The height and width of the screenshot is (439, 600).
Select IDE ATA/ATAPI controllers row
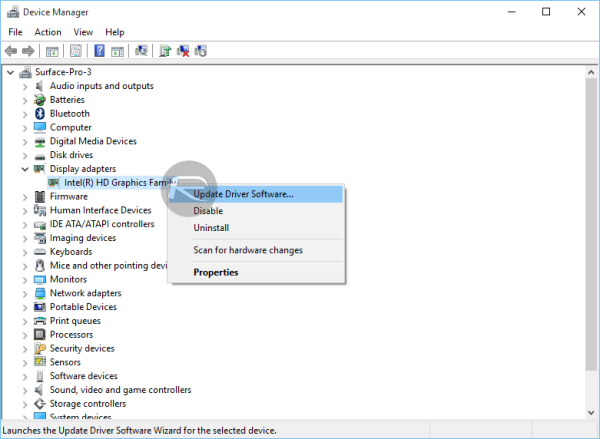point(102,224)
